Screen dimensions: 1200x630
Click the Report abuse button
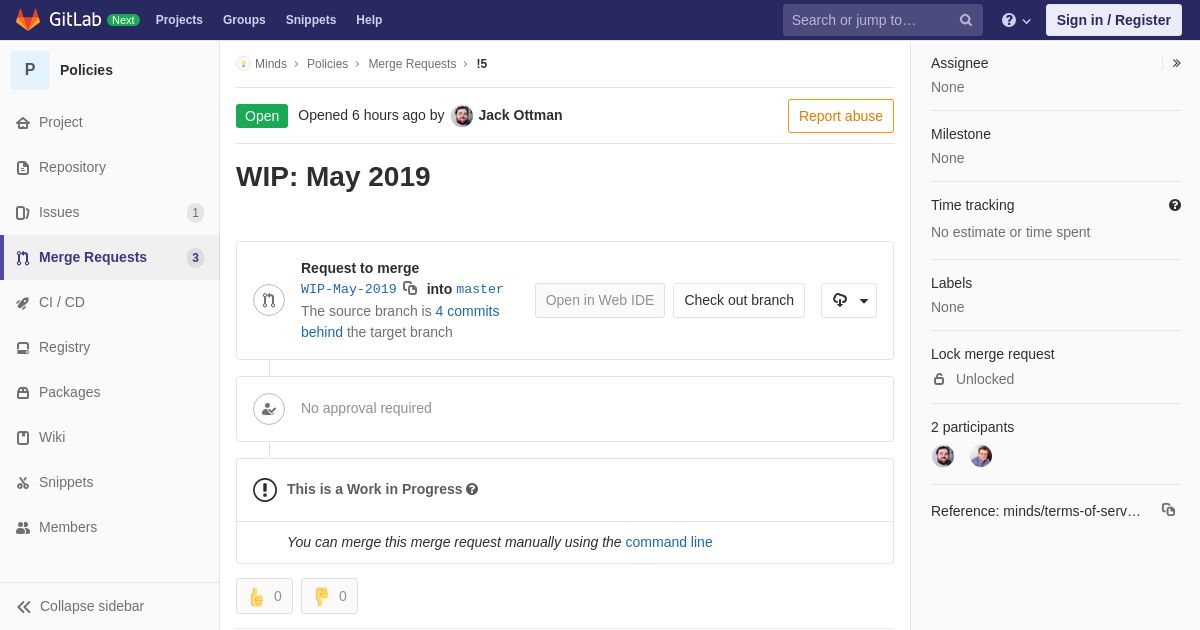click(841, 116)
